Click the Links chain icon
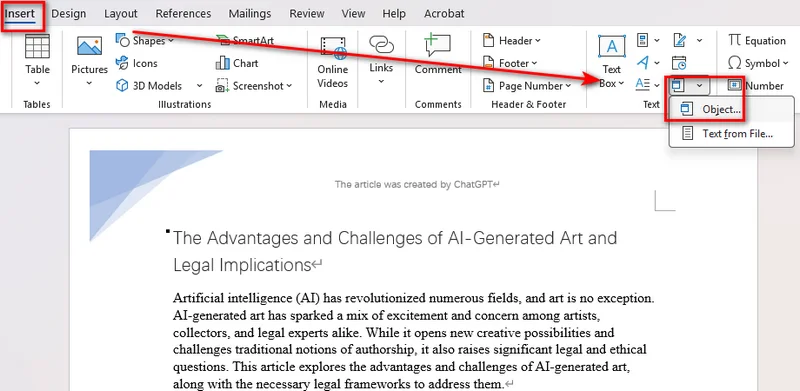 [x=381, y=45]
